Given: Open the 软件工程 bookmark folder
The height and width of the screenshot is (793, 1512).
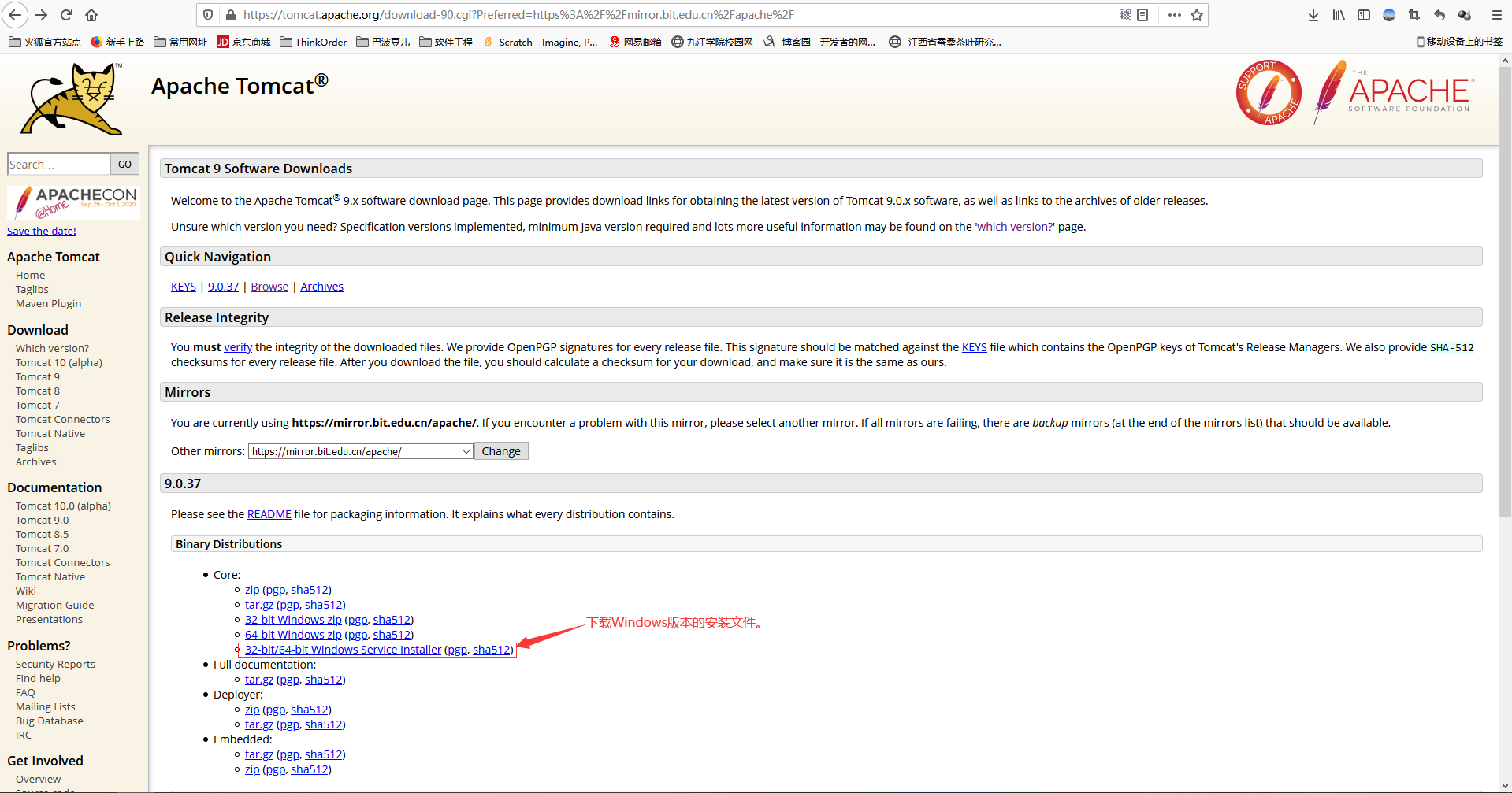Looking at the screenshot, I should pos(446,42).
